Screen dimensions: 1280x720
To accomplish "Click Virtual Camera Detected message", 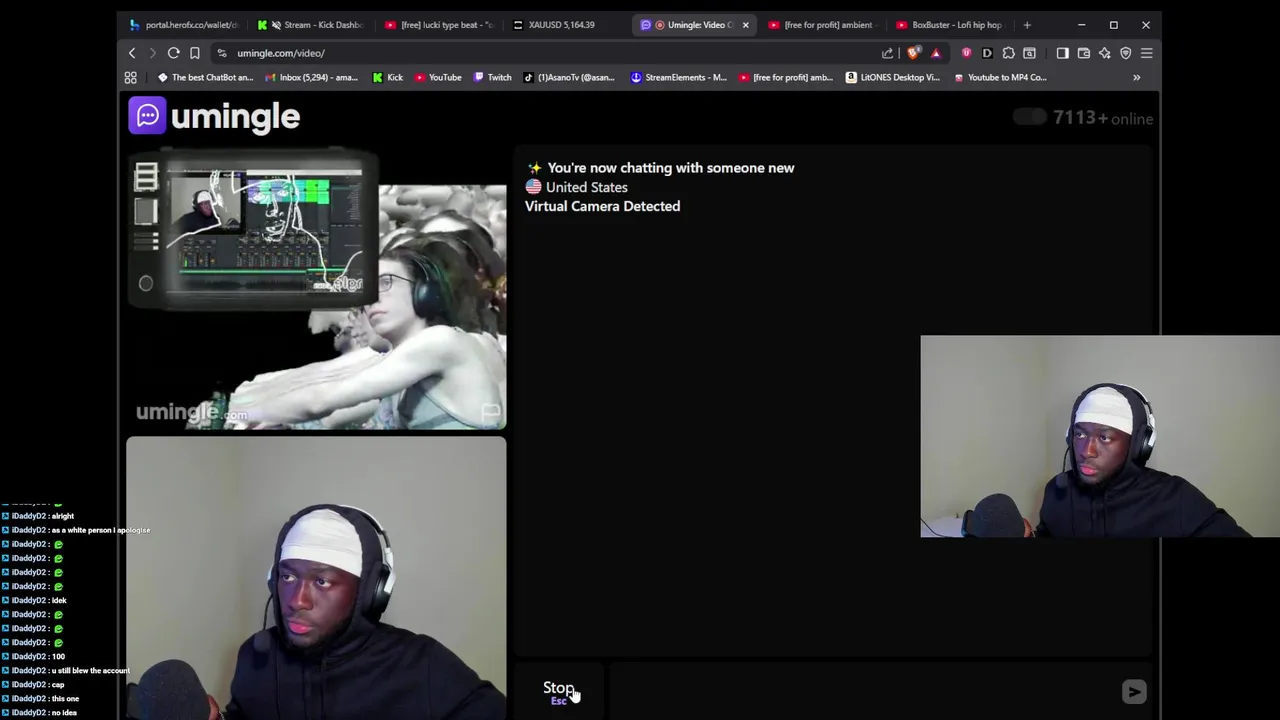I will 602,206.
